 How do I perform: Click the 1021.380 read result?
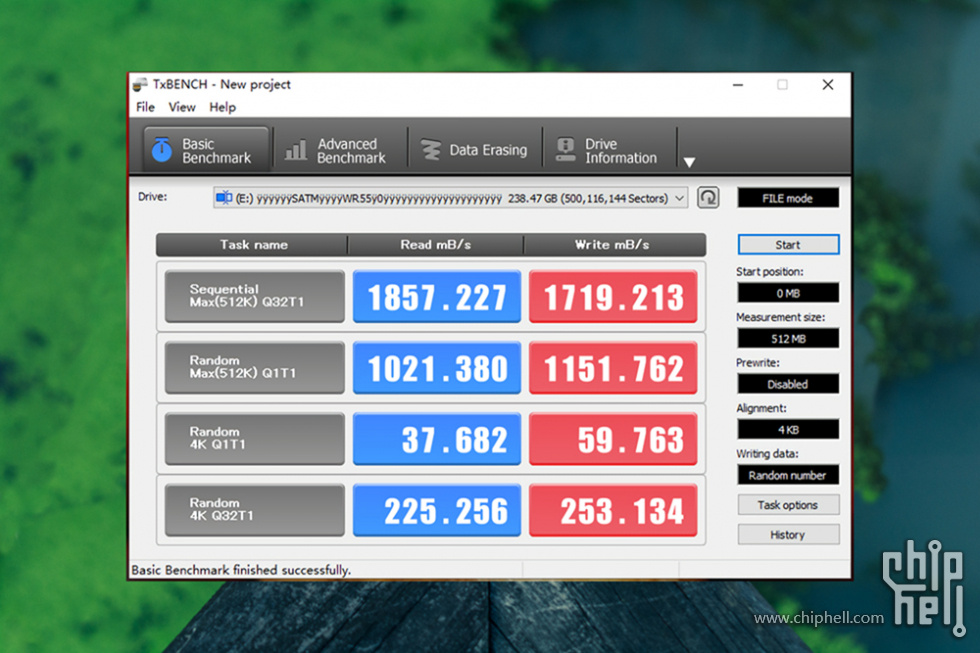[437, 367]
